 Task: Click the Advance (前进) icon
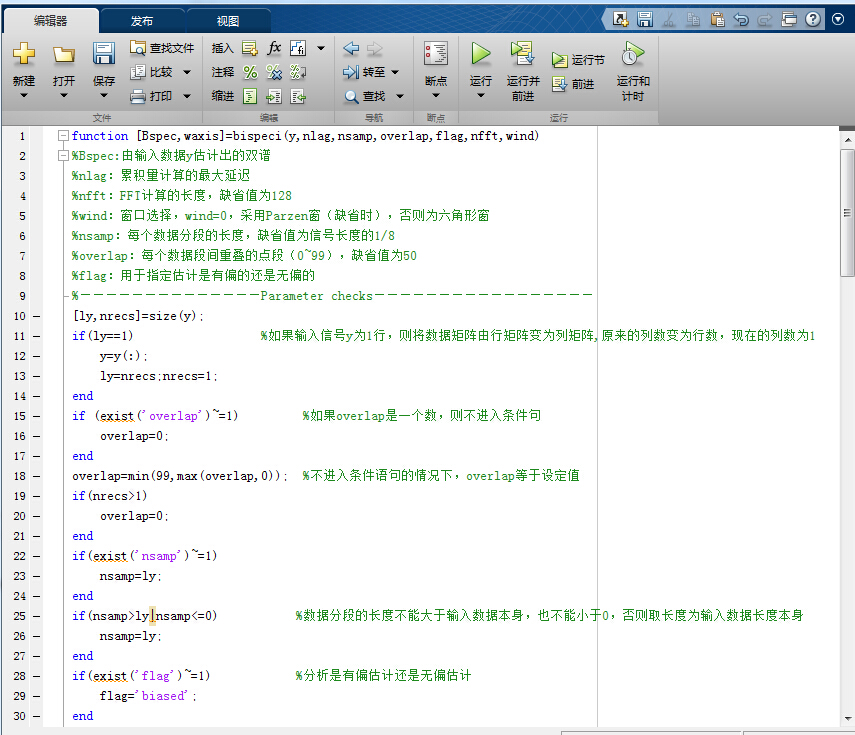(x=559, y=84)
